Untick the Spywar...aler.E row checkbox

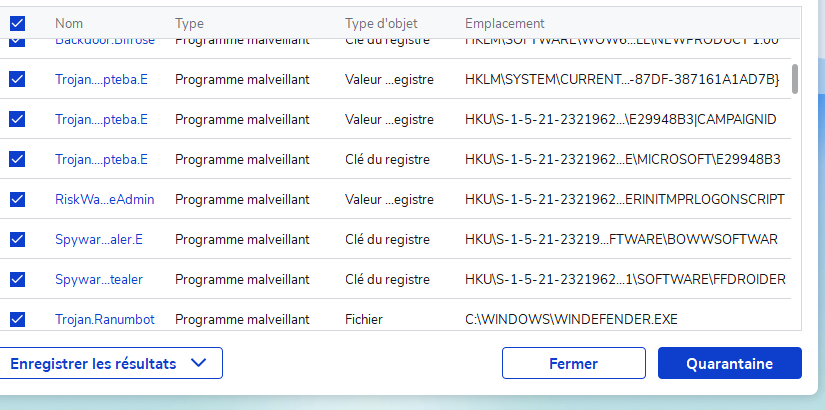pos(17,239)
